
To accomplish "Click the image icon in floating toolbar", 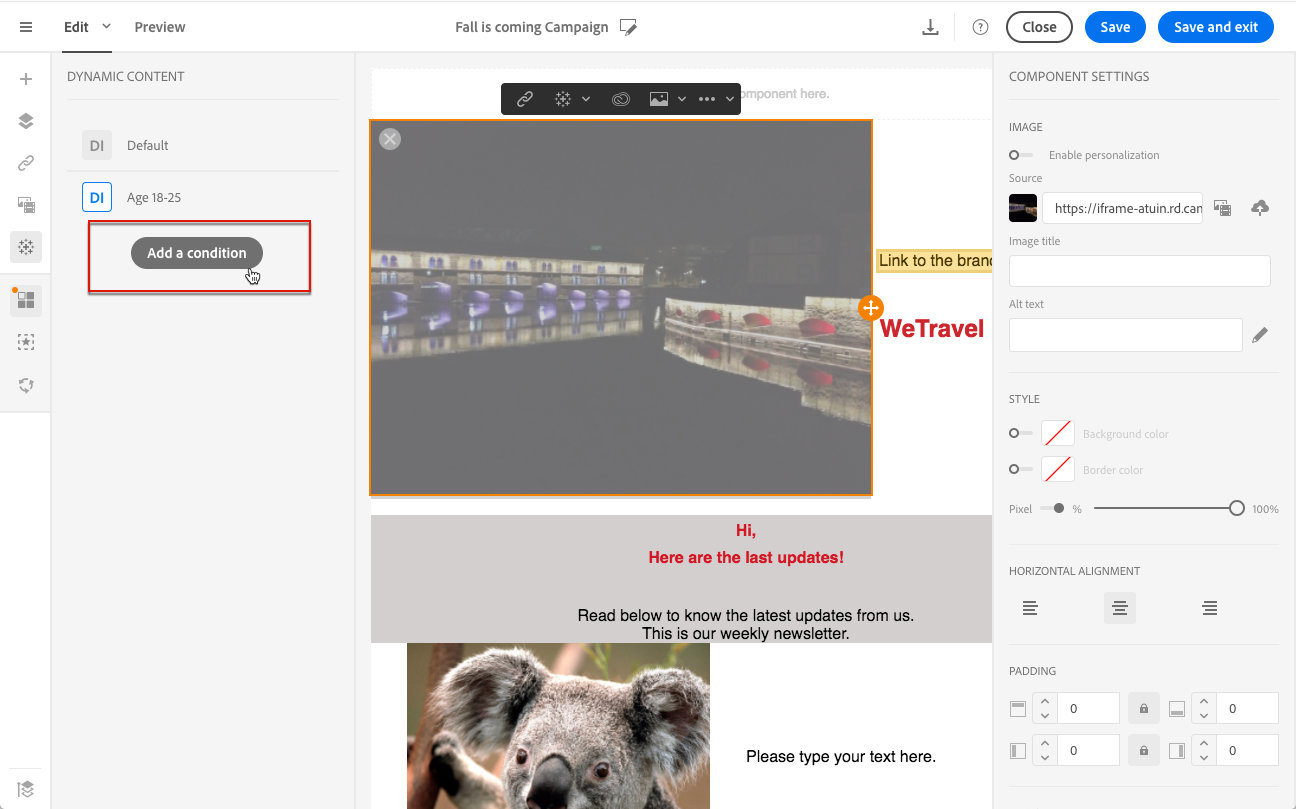I will (x=659, y=99).
